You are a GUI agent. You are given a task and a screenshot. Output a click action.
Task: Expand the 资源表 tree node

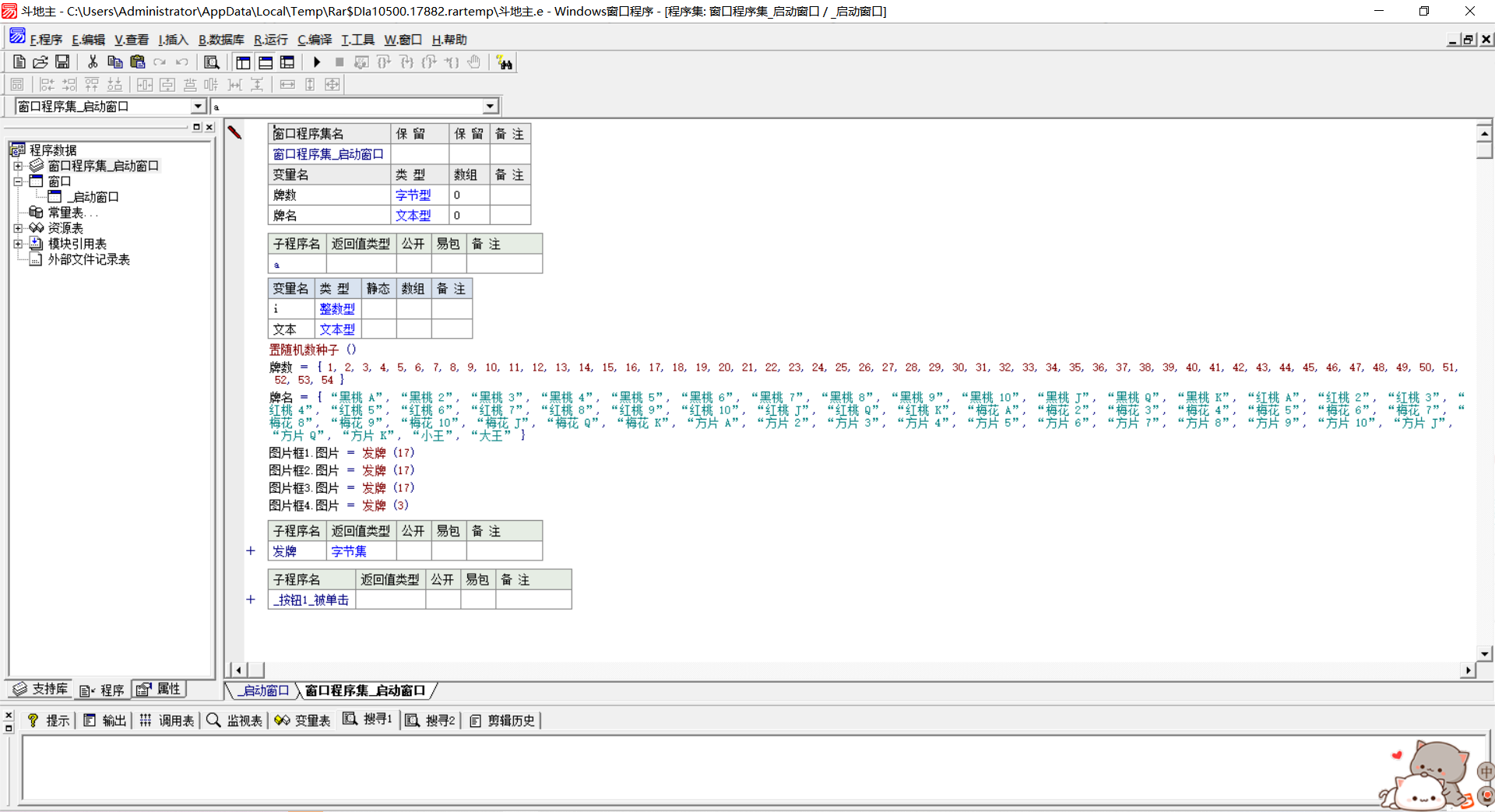coord(18,228)
